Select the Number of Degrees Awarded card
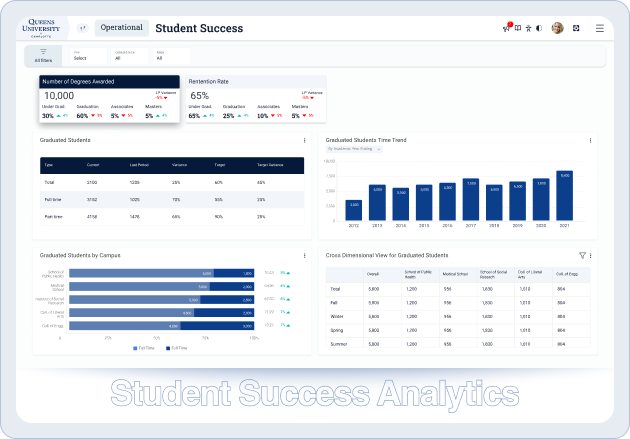 tap(110, 99)
